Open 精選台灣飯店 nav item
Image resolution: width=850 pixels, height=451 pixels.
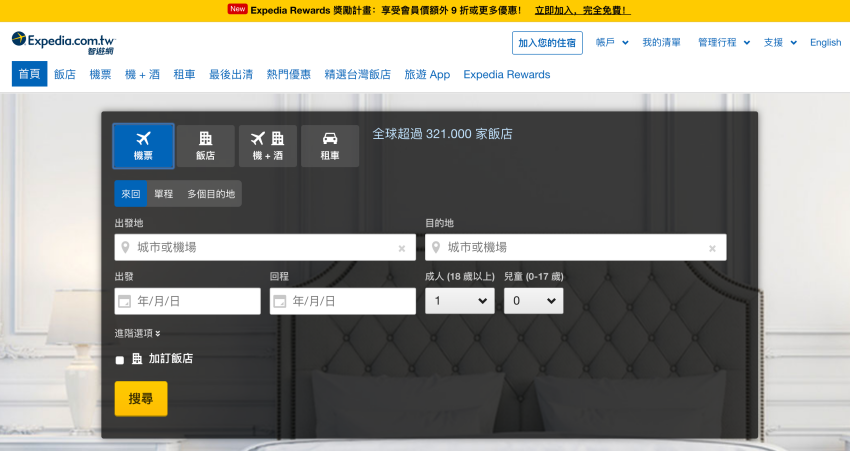click(x=357, y=74)
